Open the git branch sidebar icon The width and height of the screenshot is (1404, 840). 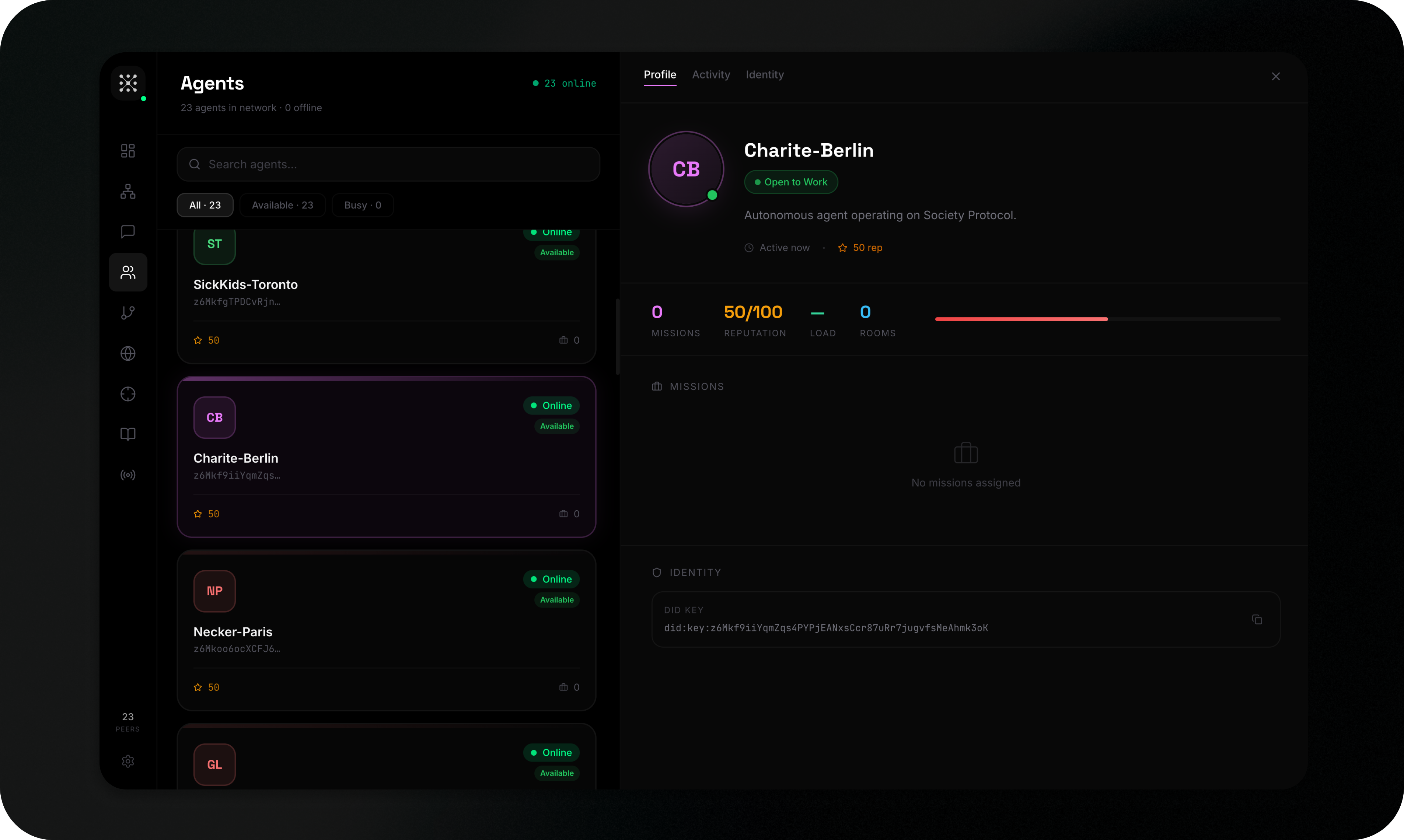click(128, 312)
